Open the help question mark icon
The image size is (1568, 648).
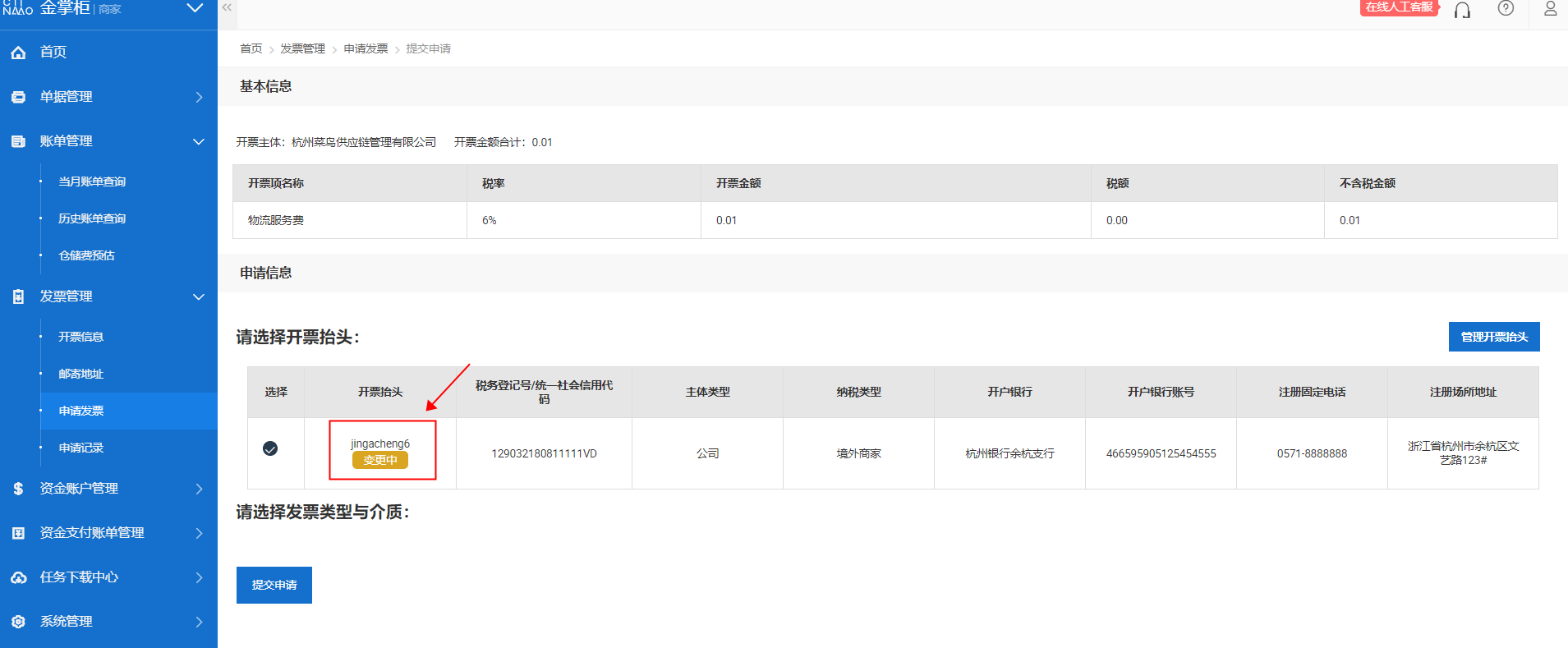(1506, 8)
